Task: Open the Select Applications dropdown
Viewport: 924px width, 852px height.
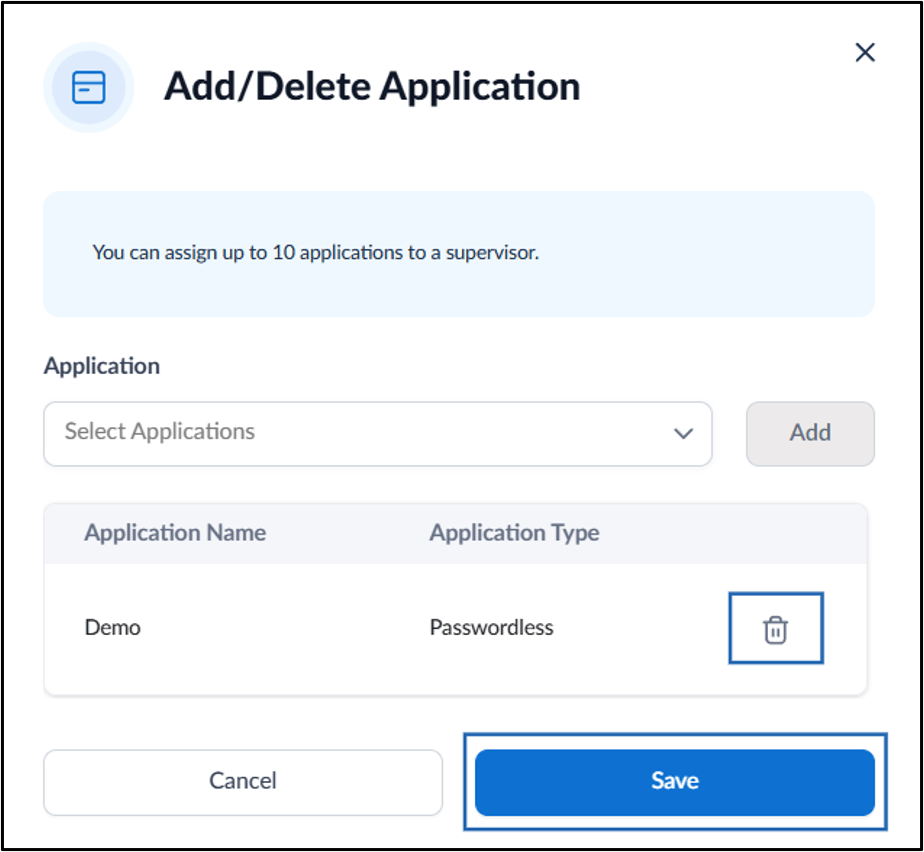Action: (378, 434)
